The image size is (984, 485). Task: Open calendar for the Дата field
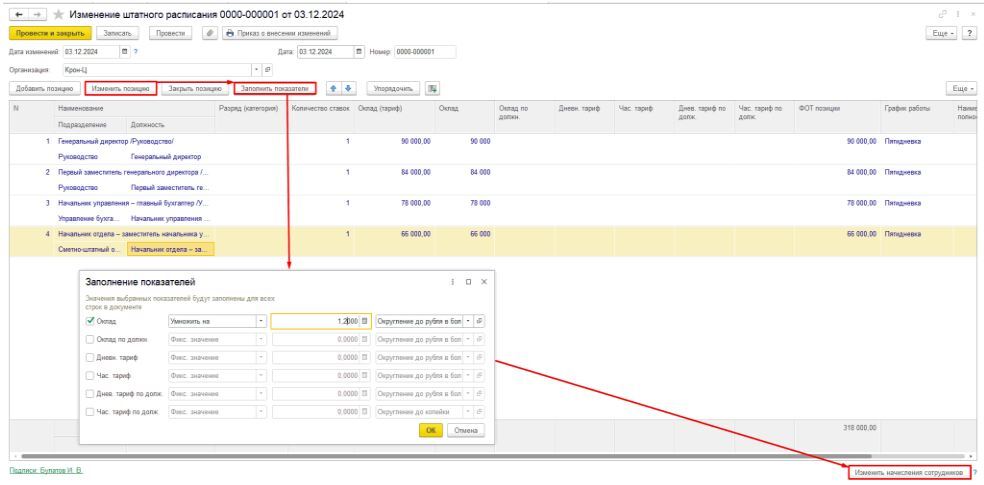click(359, 51)
